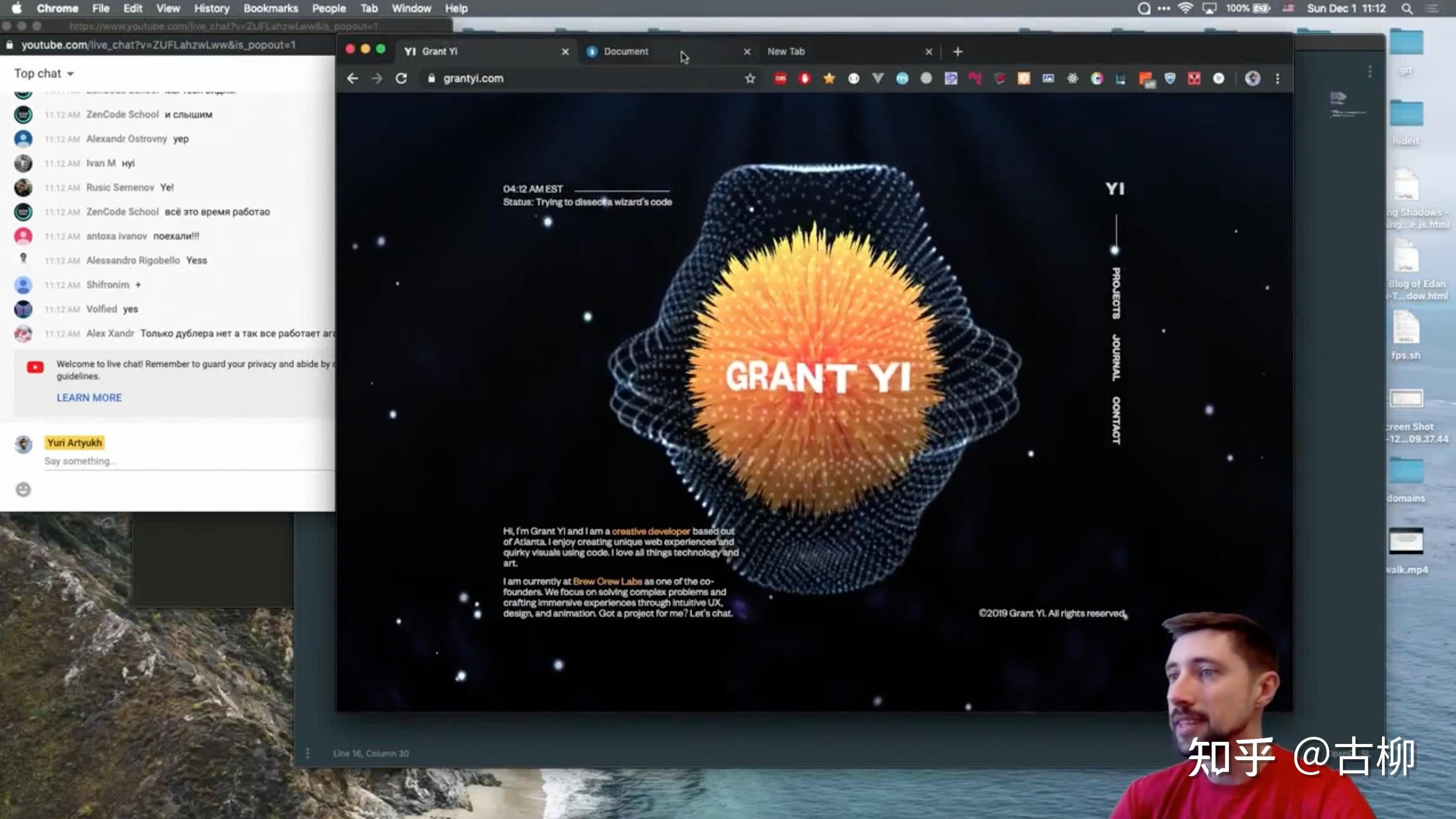Reload the grantyi.com page
Image resolution: width=1456 pixels, height=819 pixels.
coord(402,79)
